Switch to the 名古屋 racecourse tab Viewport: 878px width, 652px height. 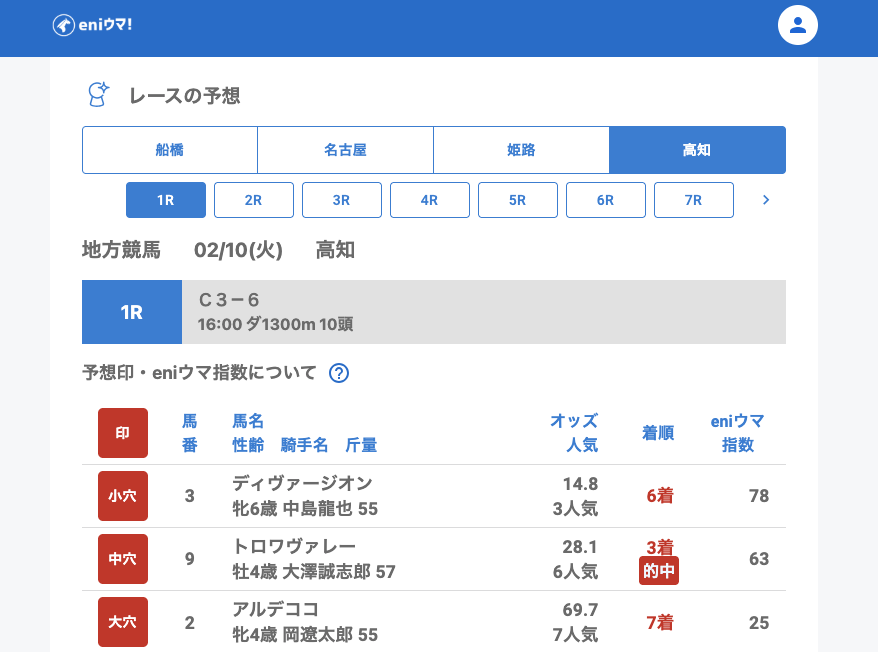coord(345,150)
